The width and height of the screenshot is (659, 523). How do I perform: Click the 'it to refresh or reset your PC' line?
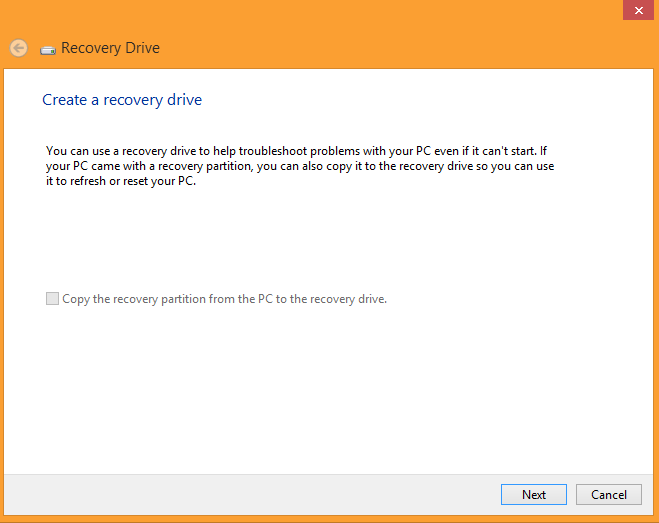[121, 181]
